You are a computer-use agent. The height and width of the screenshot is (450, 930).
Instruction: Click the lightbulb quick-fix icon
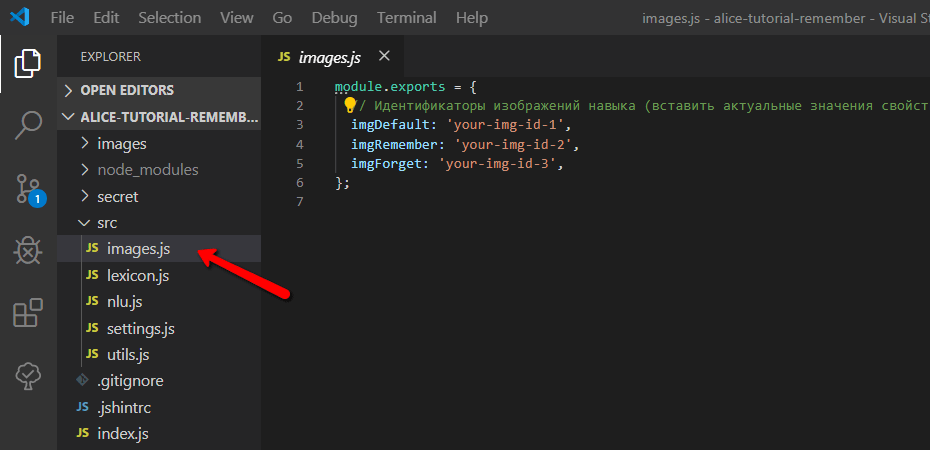pos(350,106)
